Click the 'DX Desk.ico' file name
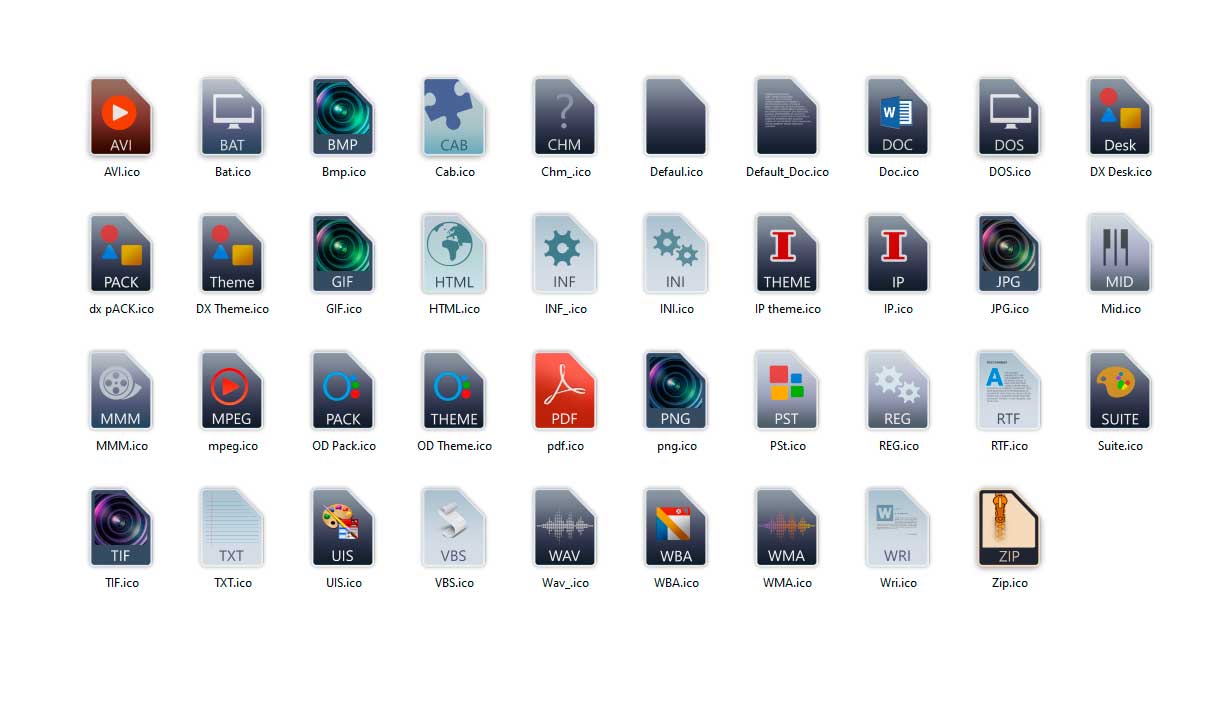The height and width of the screenshot is (720, 1230). coord(1120,172)
